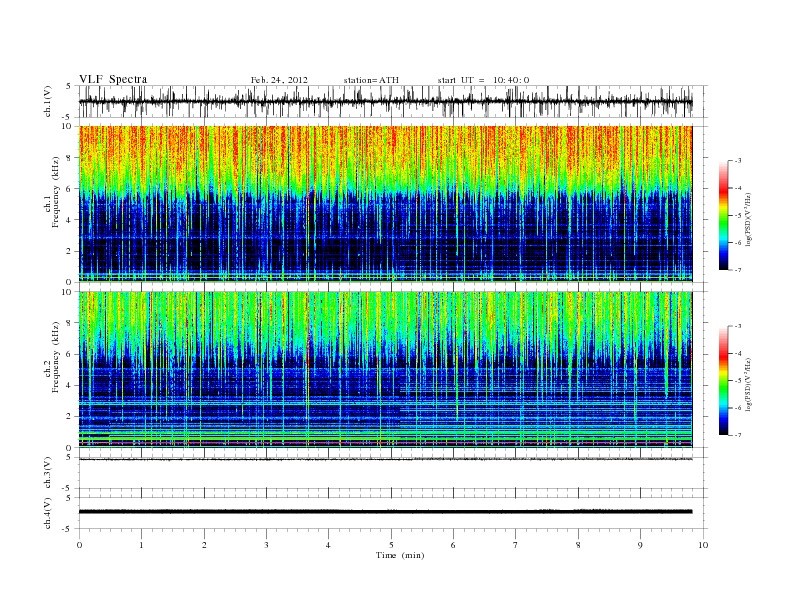This screenshot has height=612, width=792.
Task: Click the ch.1 spectrogram plot
Action: [x=385, y=203]
